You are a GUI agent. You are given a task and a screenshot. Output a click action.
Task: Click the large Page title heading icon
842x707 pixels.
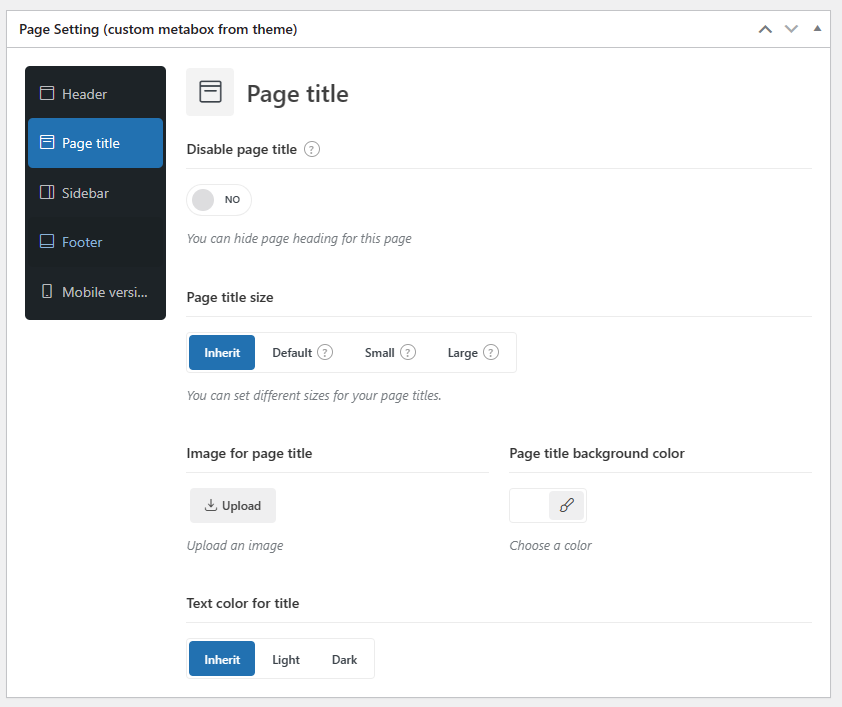click(210, 92)
